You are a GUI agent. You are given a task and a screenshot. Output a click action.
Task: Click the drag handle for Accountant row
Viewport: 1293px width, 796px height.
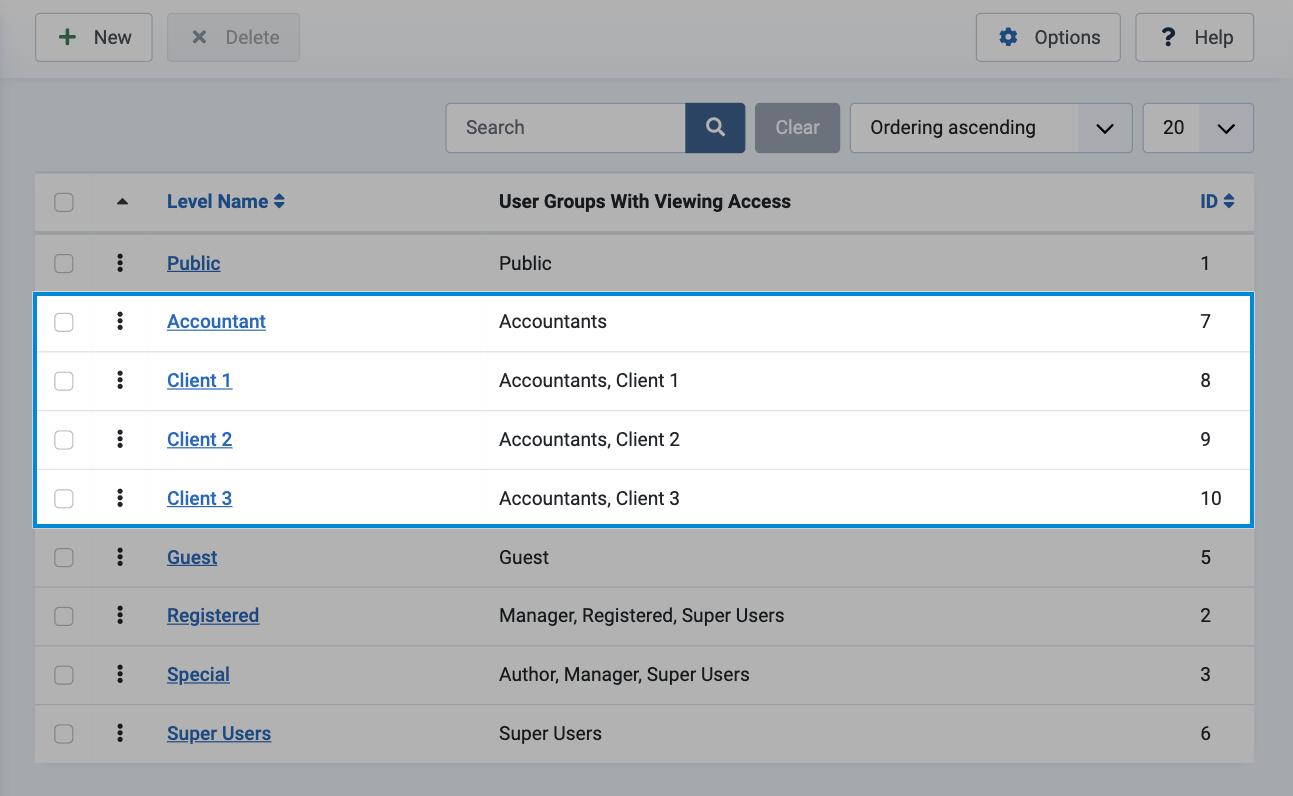coord(120,321)
